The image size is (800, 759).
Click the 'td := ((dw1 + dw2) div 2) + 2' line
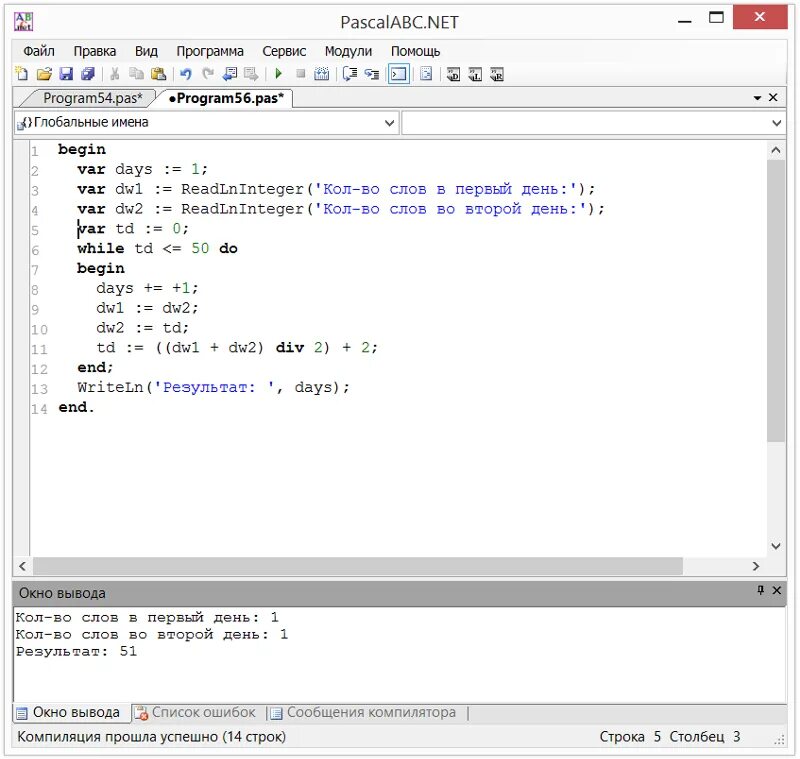237,348
